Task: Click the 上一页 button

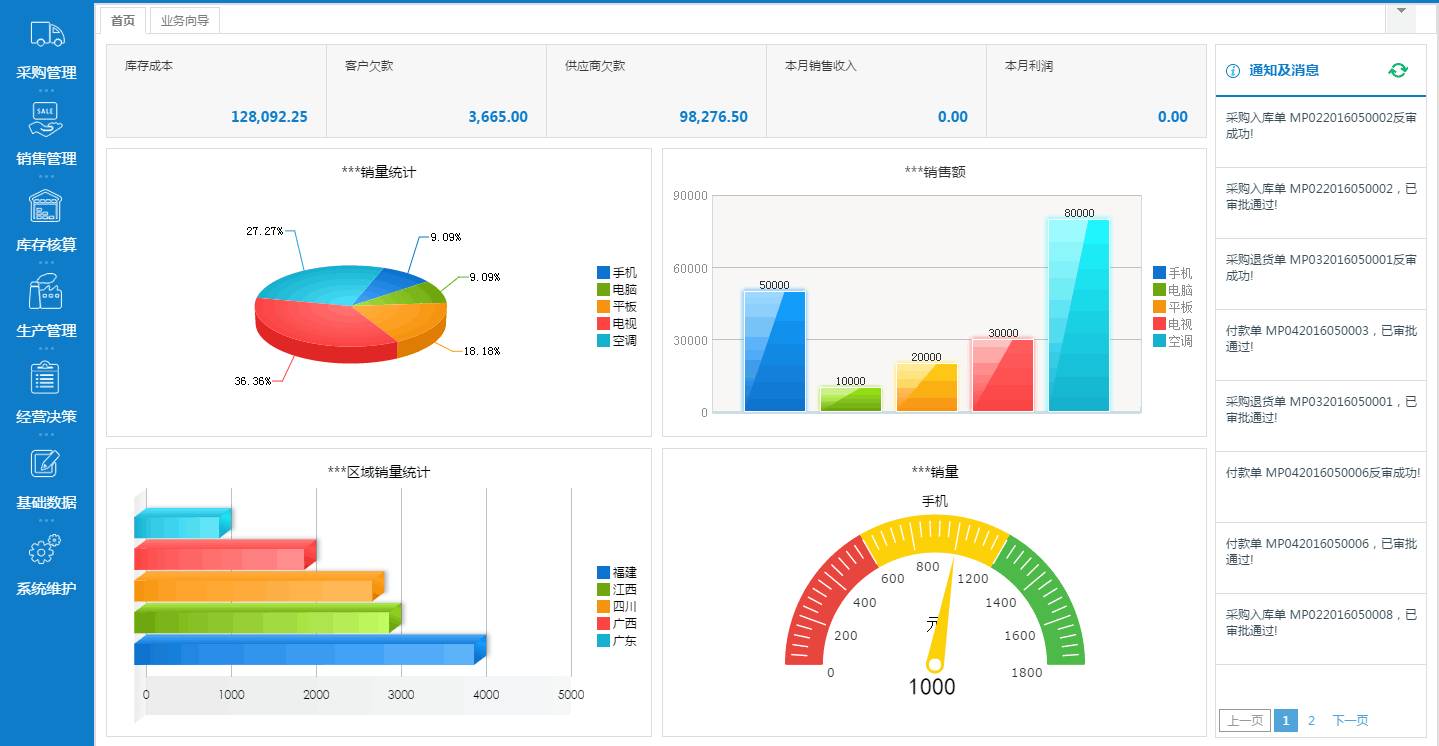Action: (x=1244, y=720)
